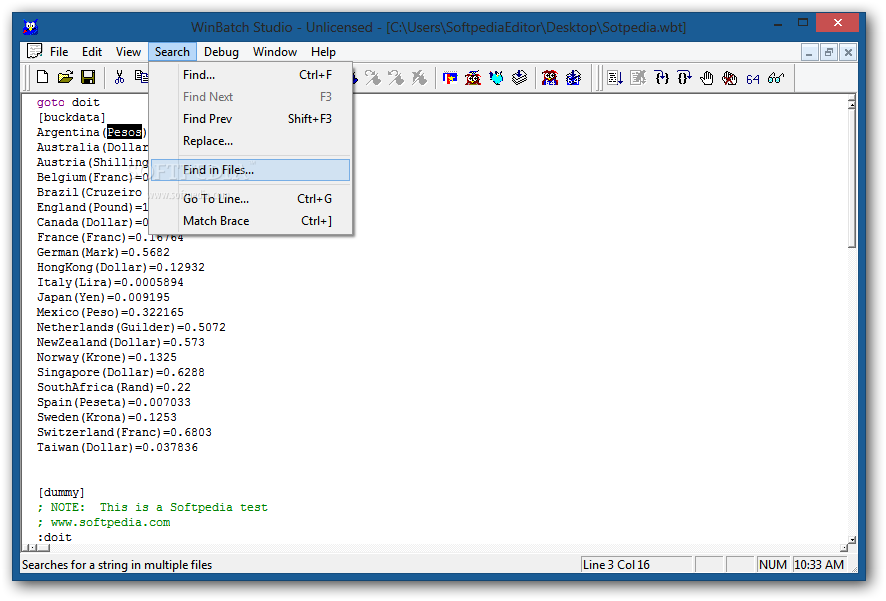
Task: Choose Find Next in the Search menu
Action: [250, 97]
